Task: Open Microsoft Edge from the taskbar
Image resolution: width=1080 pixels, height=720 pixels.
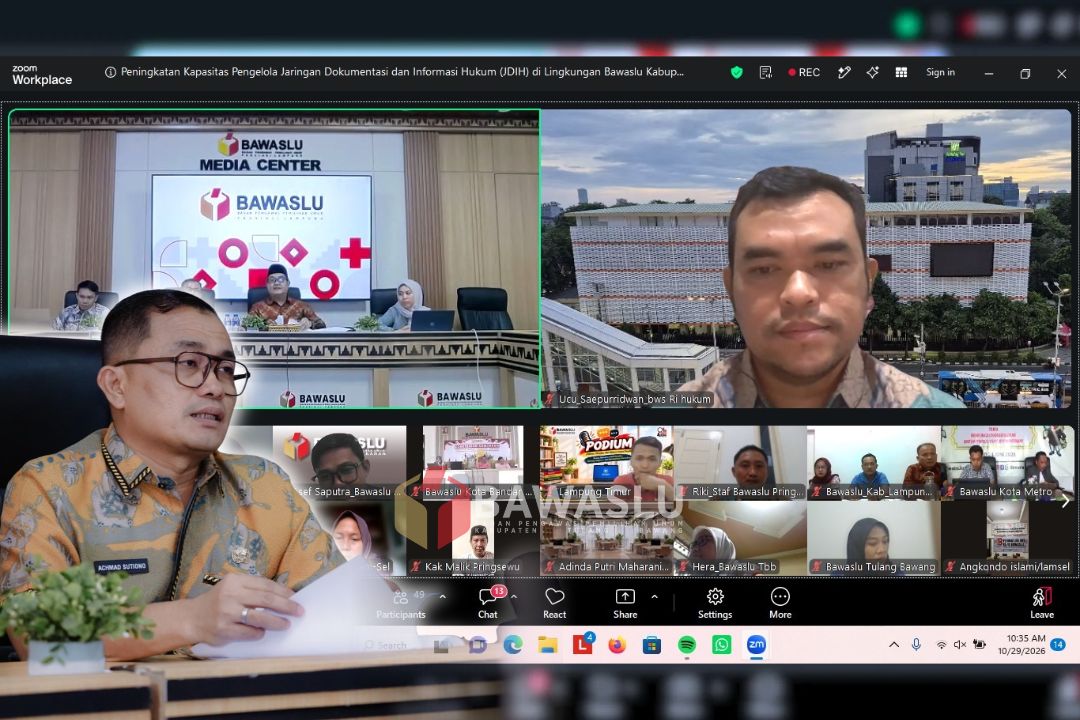Action: [x=512, y=645]
